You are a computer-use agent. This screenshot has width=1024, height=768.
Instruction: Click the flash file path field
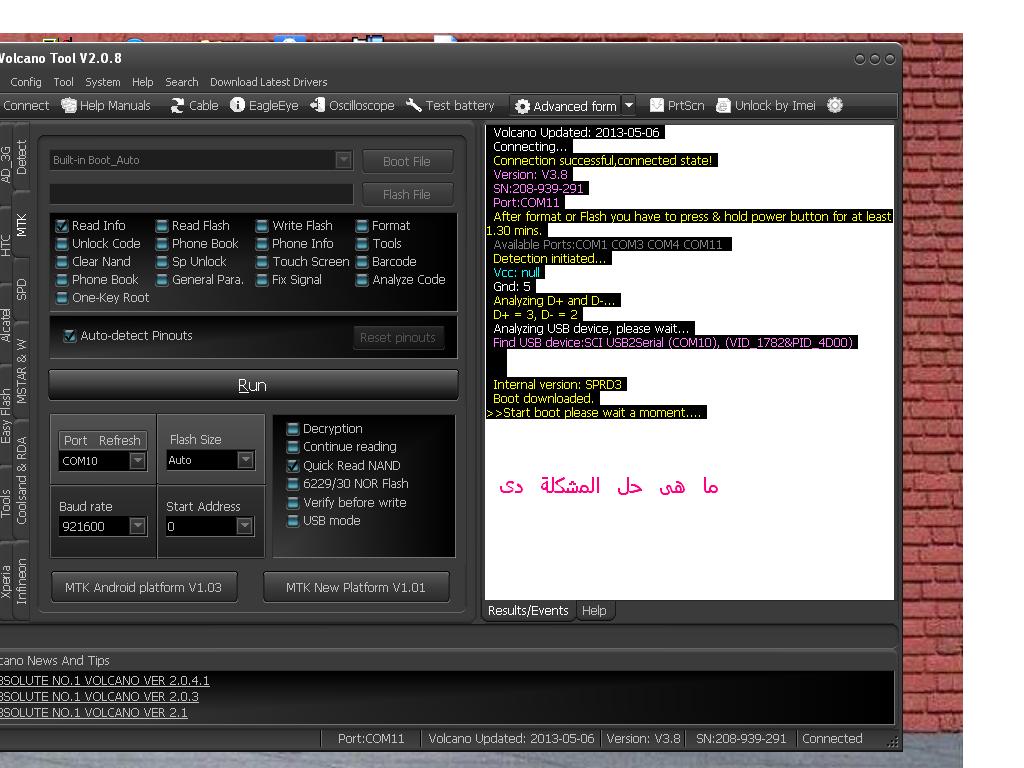[x=201, y=194]
